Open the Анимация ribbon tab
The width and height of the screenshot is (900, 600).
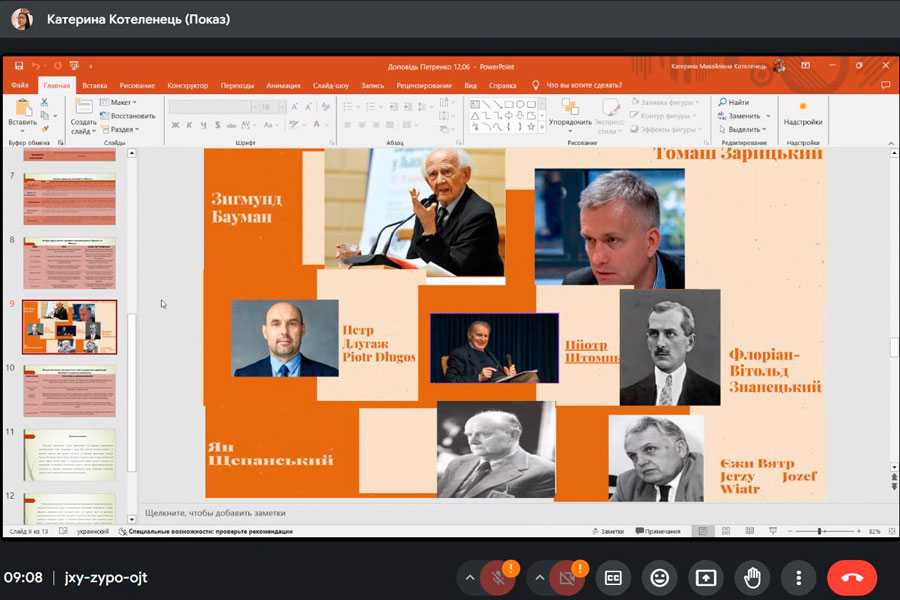[x=283, y=86]
